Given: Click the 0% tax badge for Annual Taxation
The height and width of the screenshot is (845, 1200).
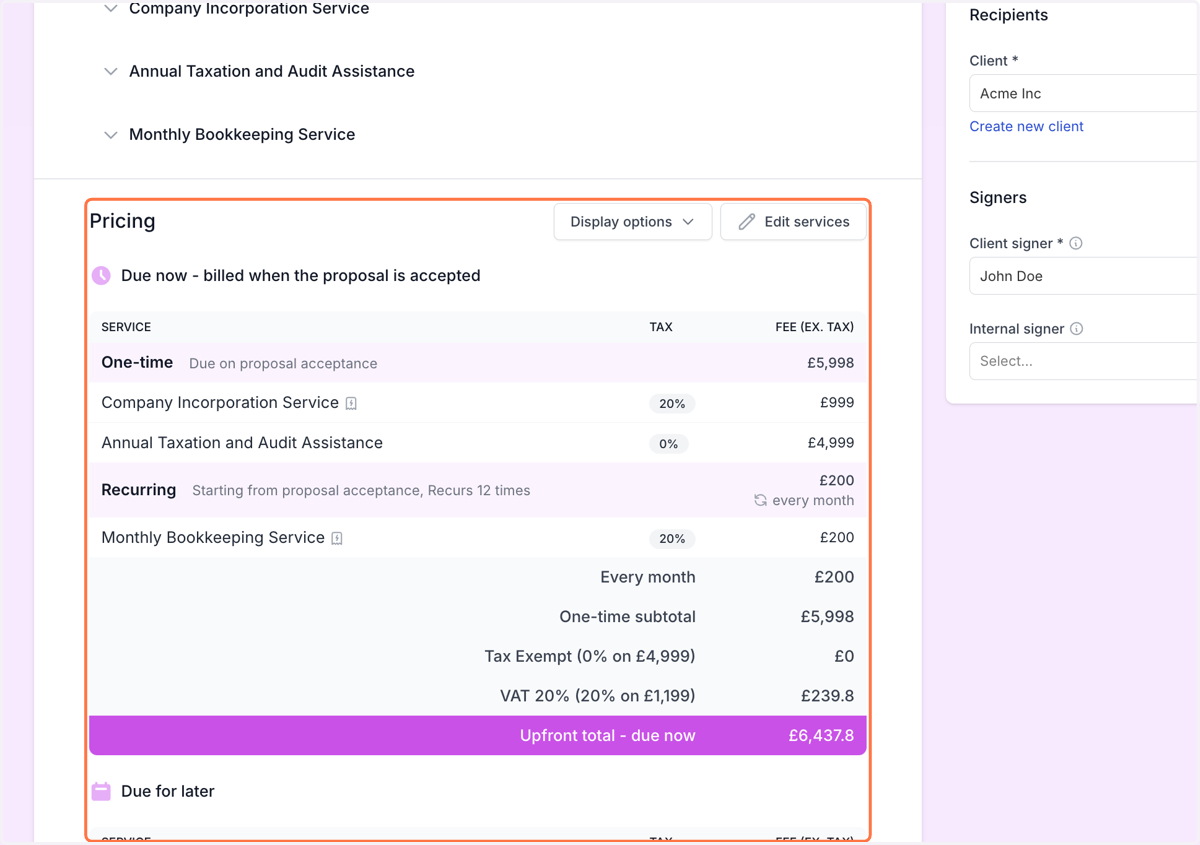Looking at the screenshot, I should pos(668,444).
